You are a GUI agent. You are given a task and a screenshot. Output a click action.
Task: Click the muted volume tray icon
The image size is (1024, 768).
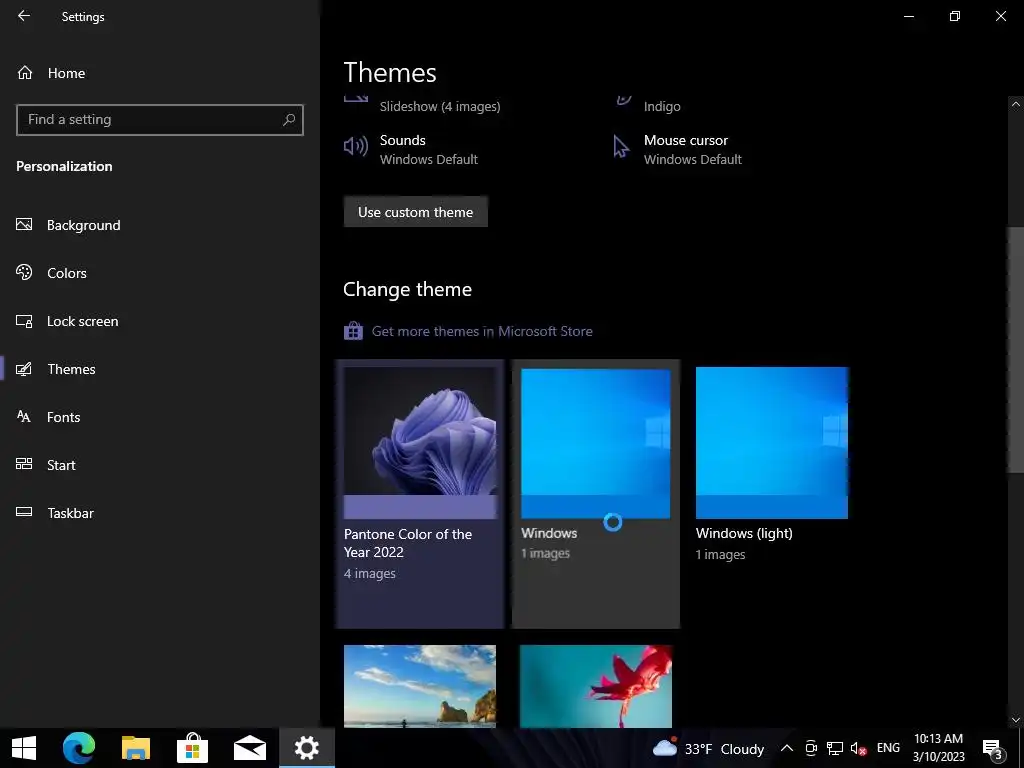(x=858, y=749)
